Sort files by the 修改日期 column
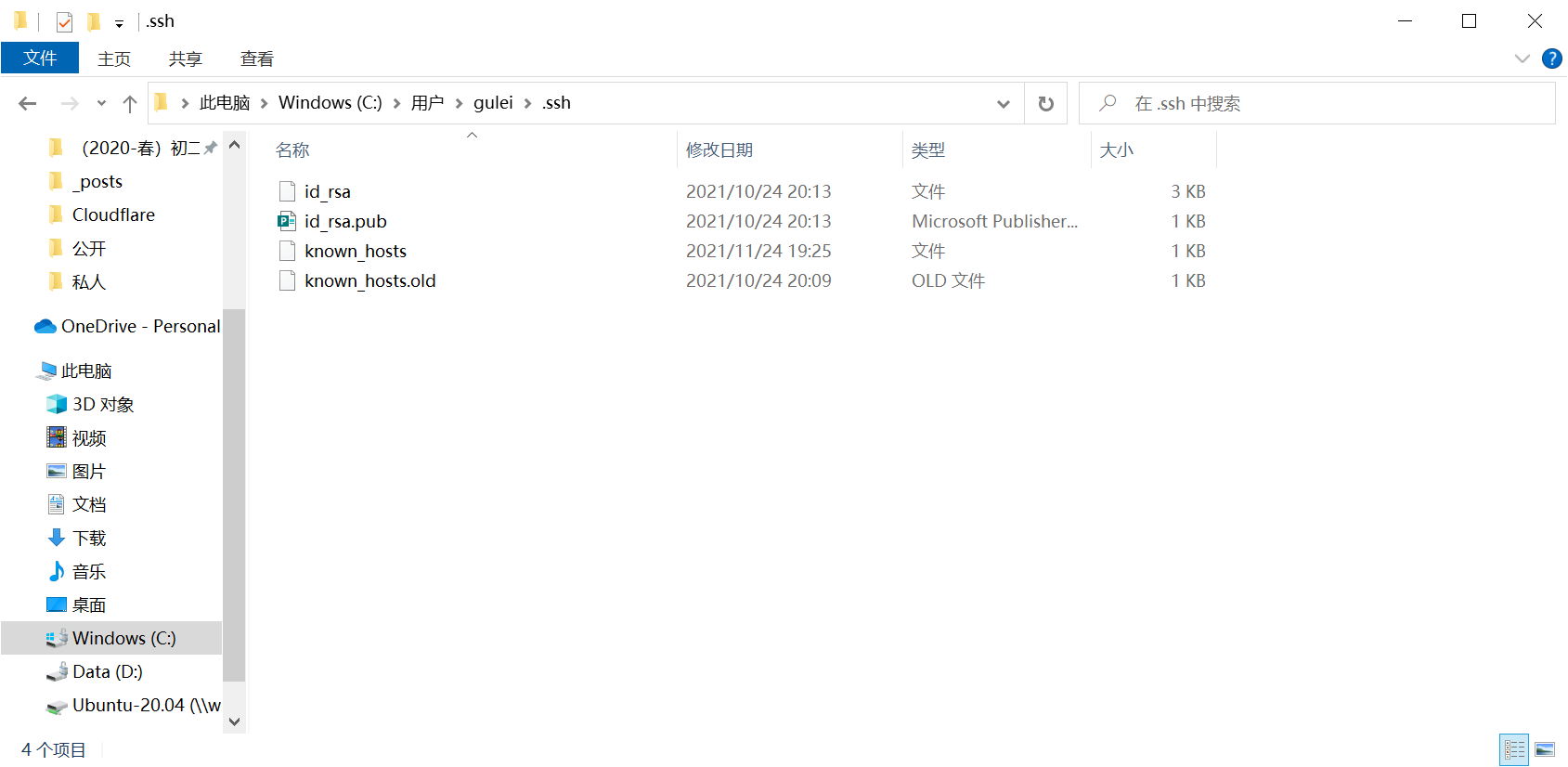1568x767 pixels. [719, 150]
